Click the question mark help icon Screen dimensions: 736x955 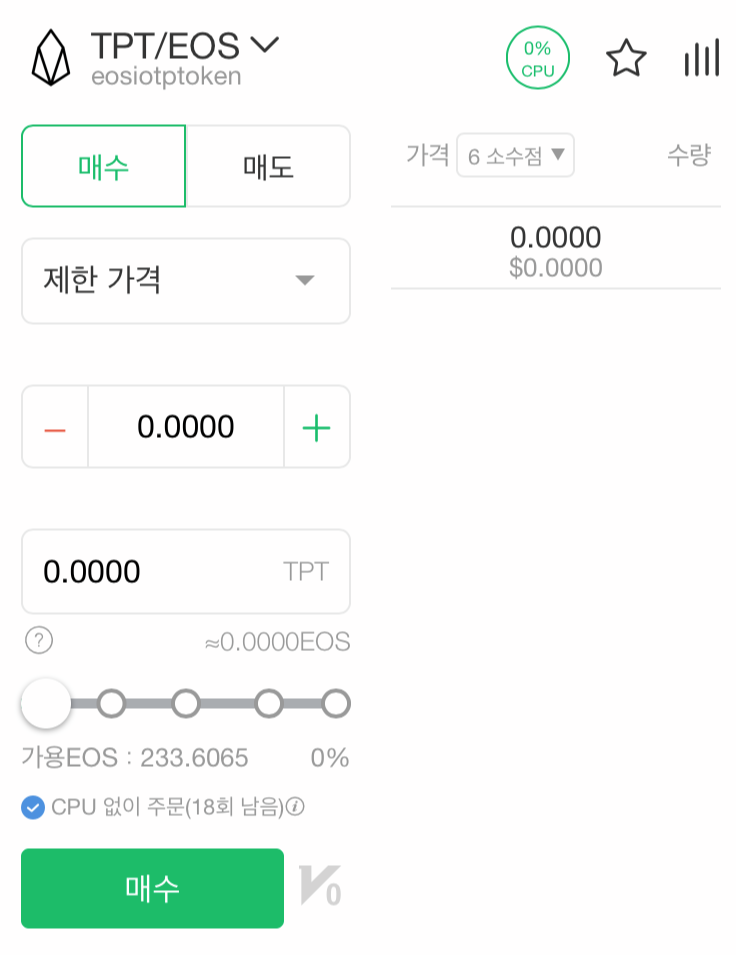coord(38,641)
